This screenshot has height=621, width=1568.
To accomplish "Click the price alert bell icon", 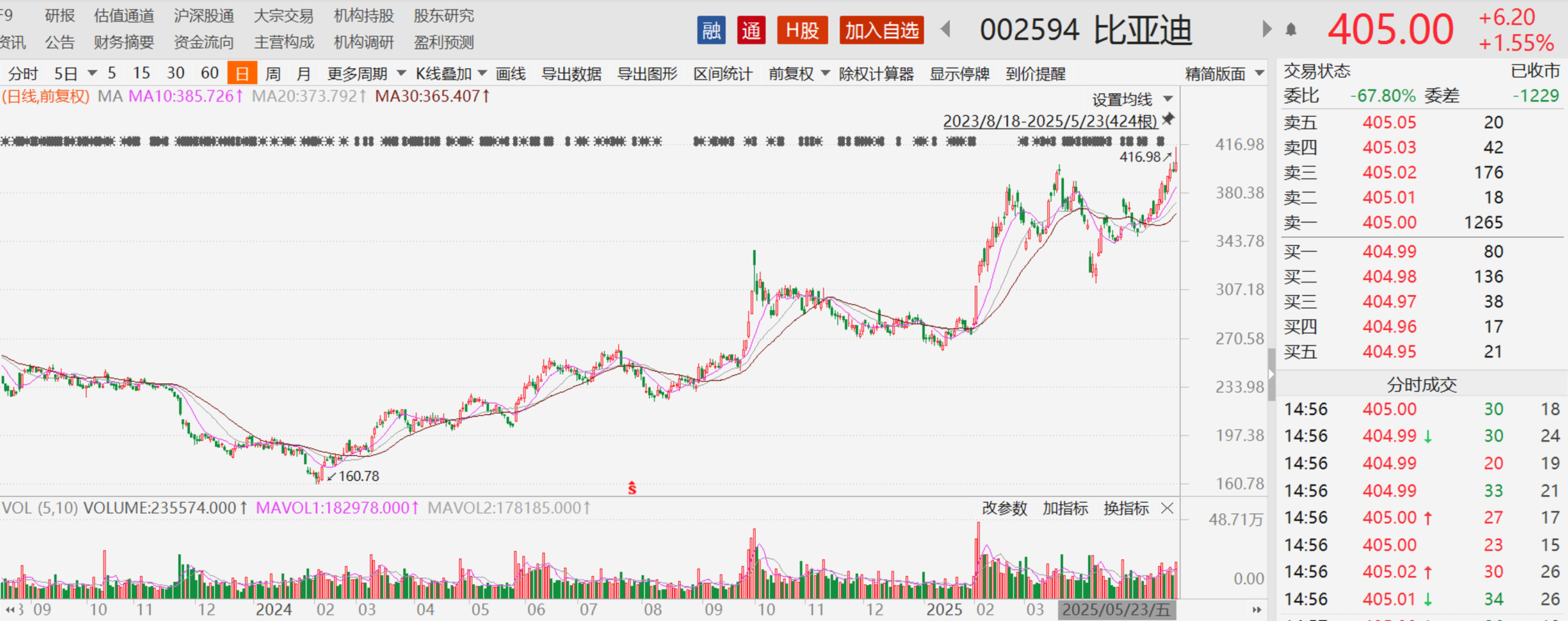I will (x=1291, y=29).
